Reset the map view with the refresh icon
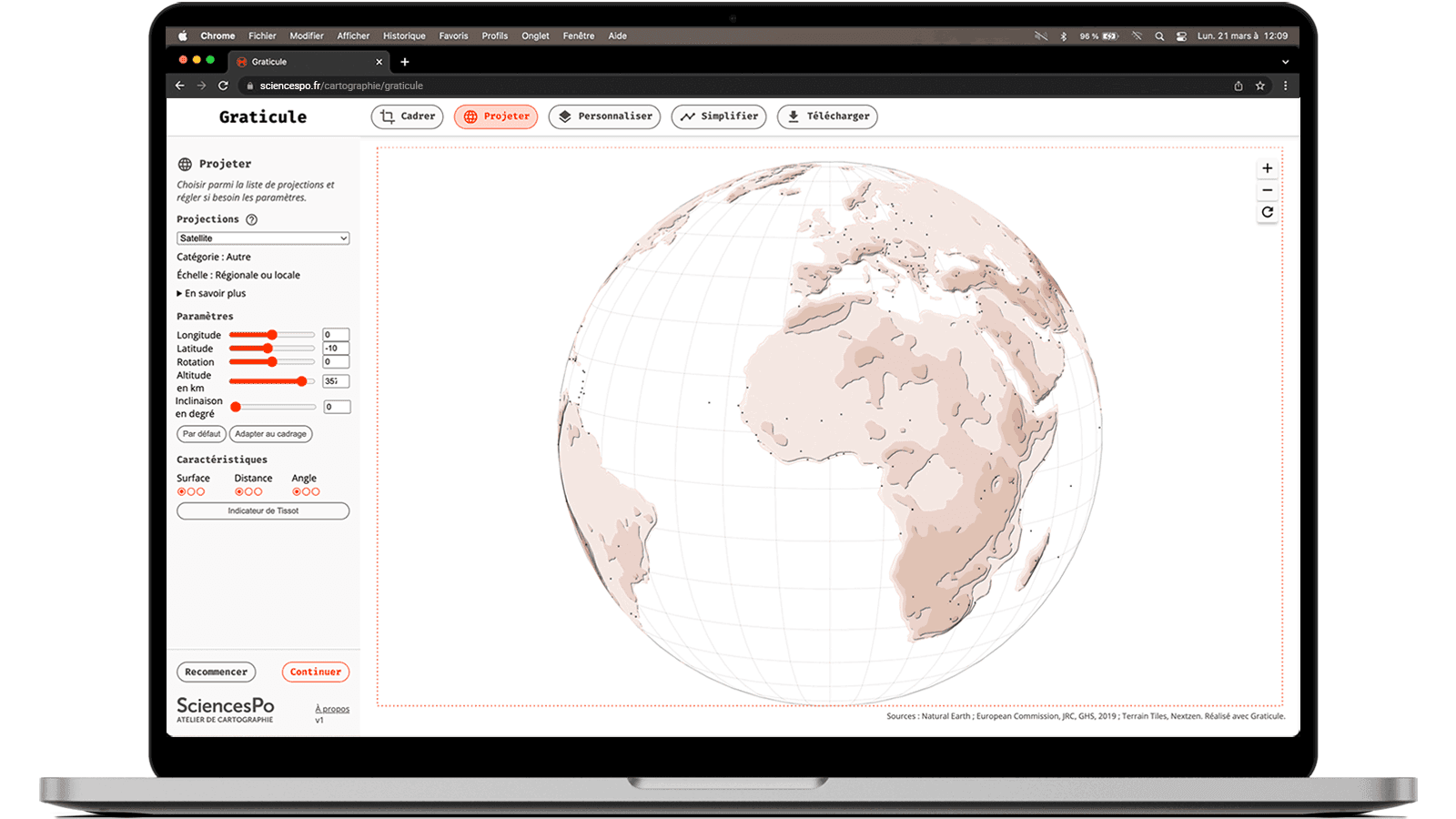The image size is (1456, 819). [x=1267, y=212]
